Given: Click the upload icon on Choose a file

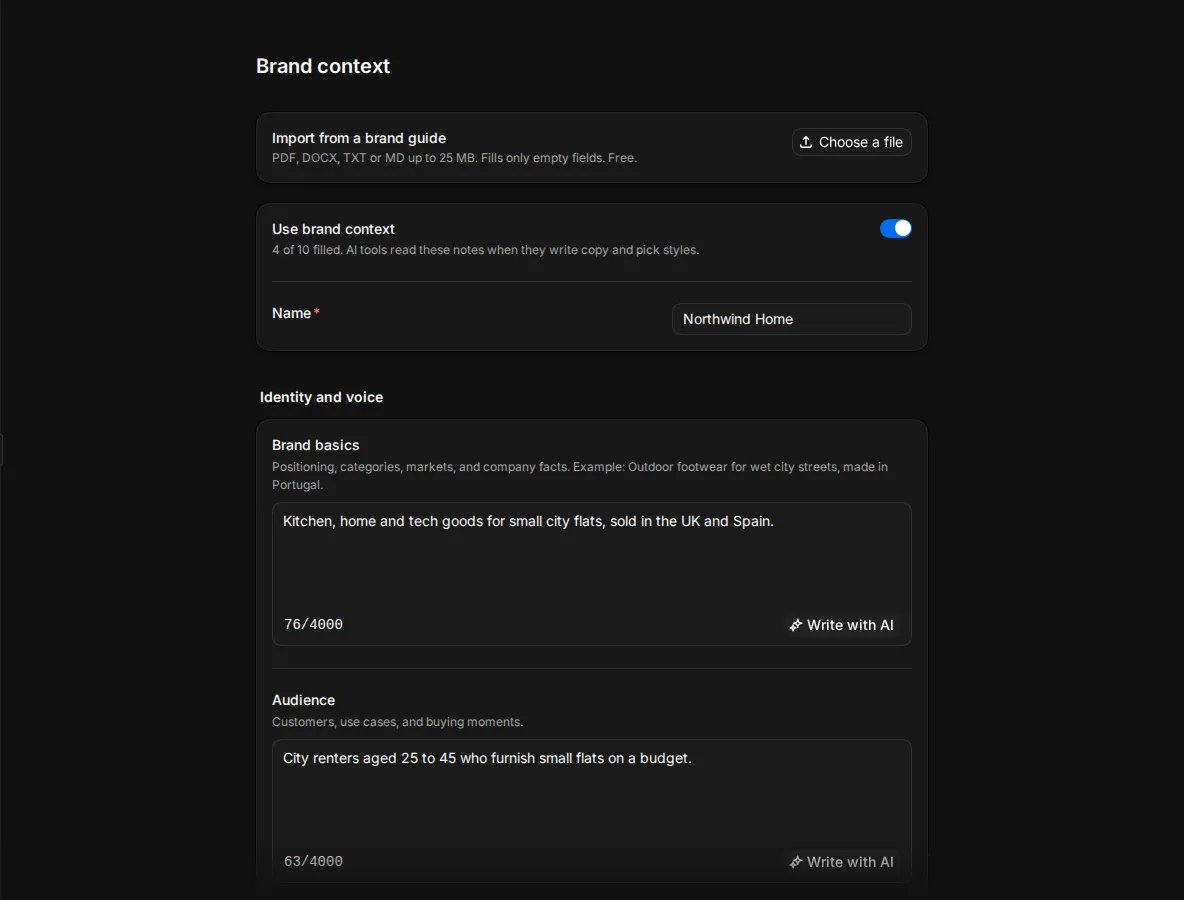Looking at the screenshot, I should click(x=806, y=142).
